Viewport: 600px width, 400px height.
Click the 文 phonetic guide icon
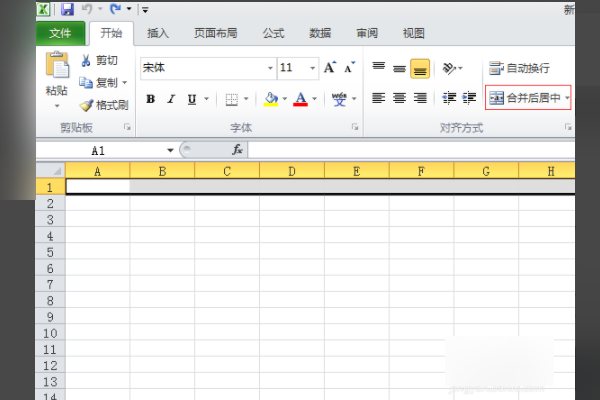click(x=339, y=99)
